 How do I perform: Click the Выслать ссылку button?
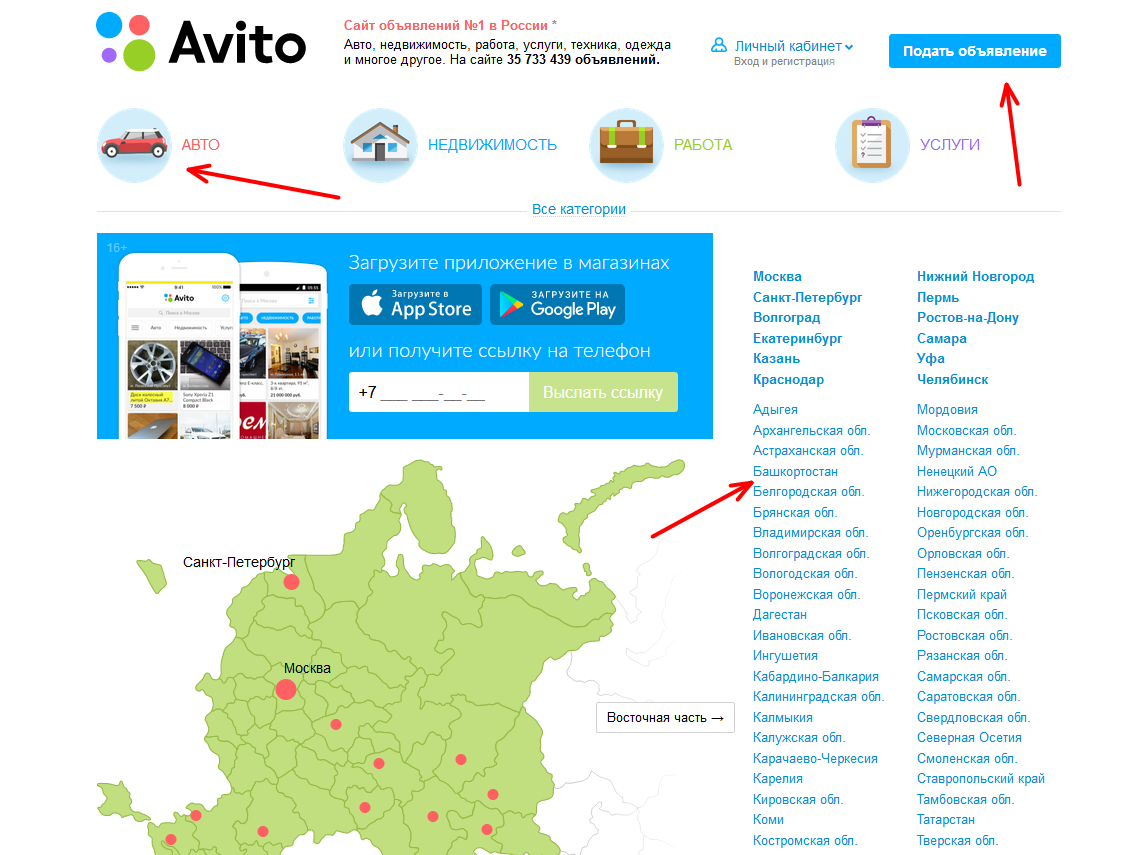pyautogui.click(x=603, y=392)
